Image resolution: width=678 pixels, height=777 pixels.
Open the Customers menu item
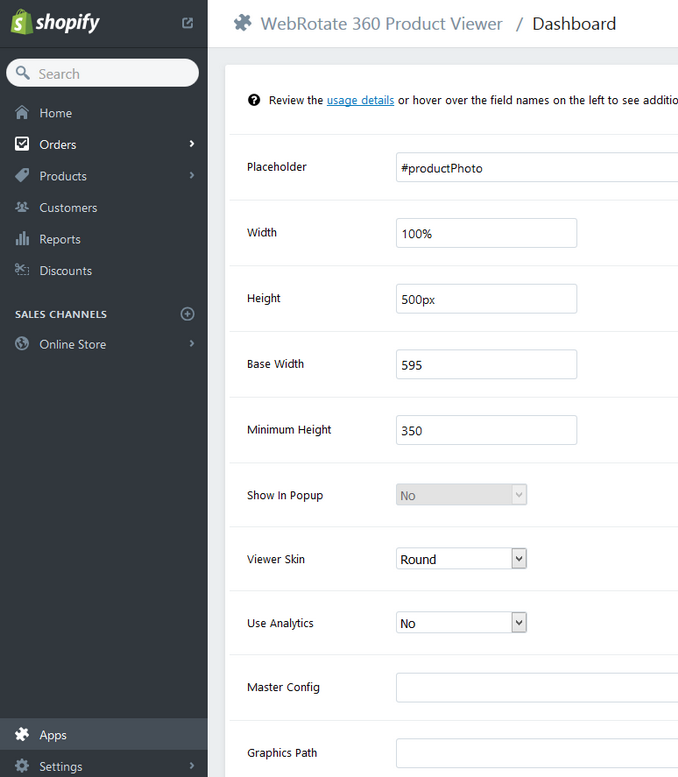(68, 208)
